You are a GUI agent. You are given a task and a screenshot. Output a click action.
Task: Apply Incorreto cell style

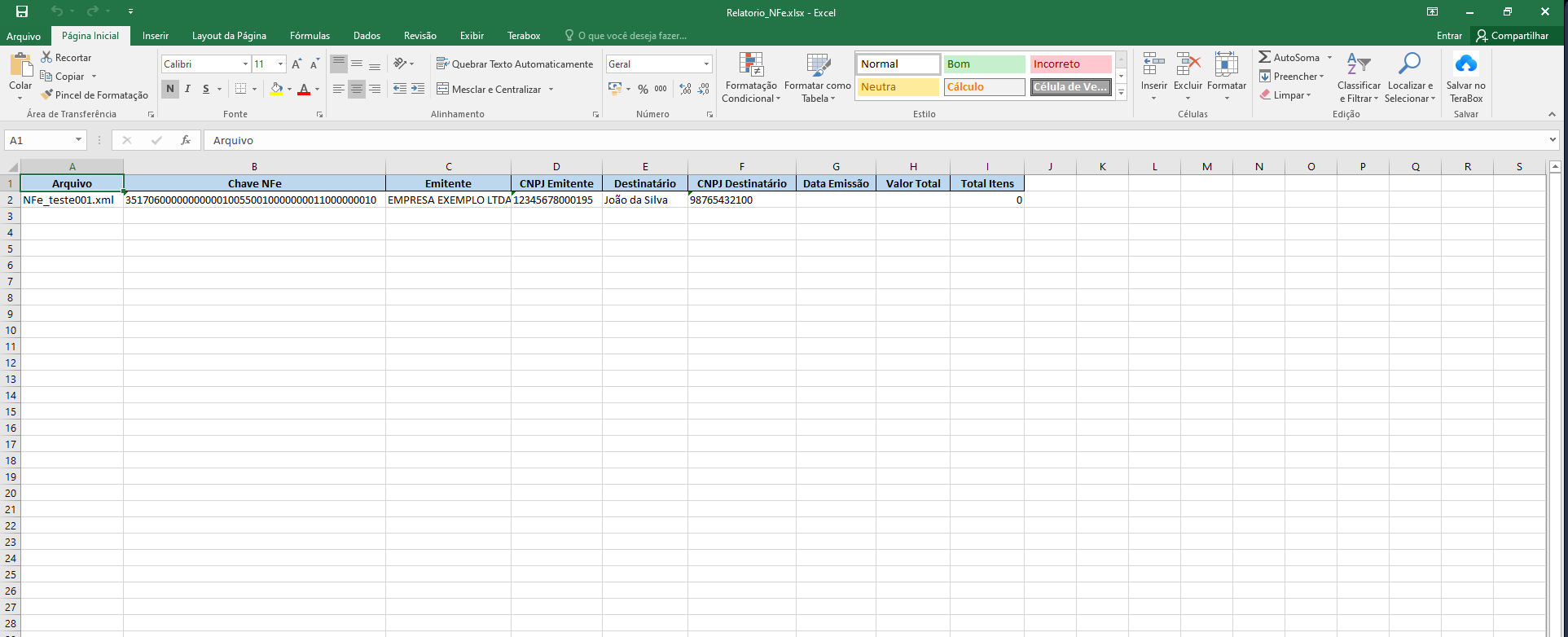point(1070,64)
